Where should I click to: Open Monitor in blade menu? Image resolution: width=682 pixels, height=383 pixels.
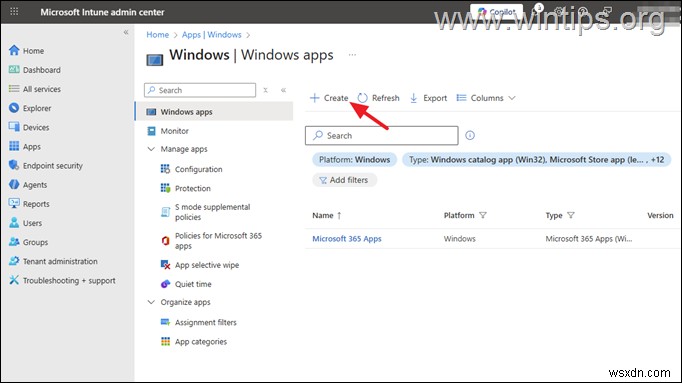click(x=174, y=131)
